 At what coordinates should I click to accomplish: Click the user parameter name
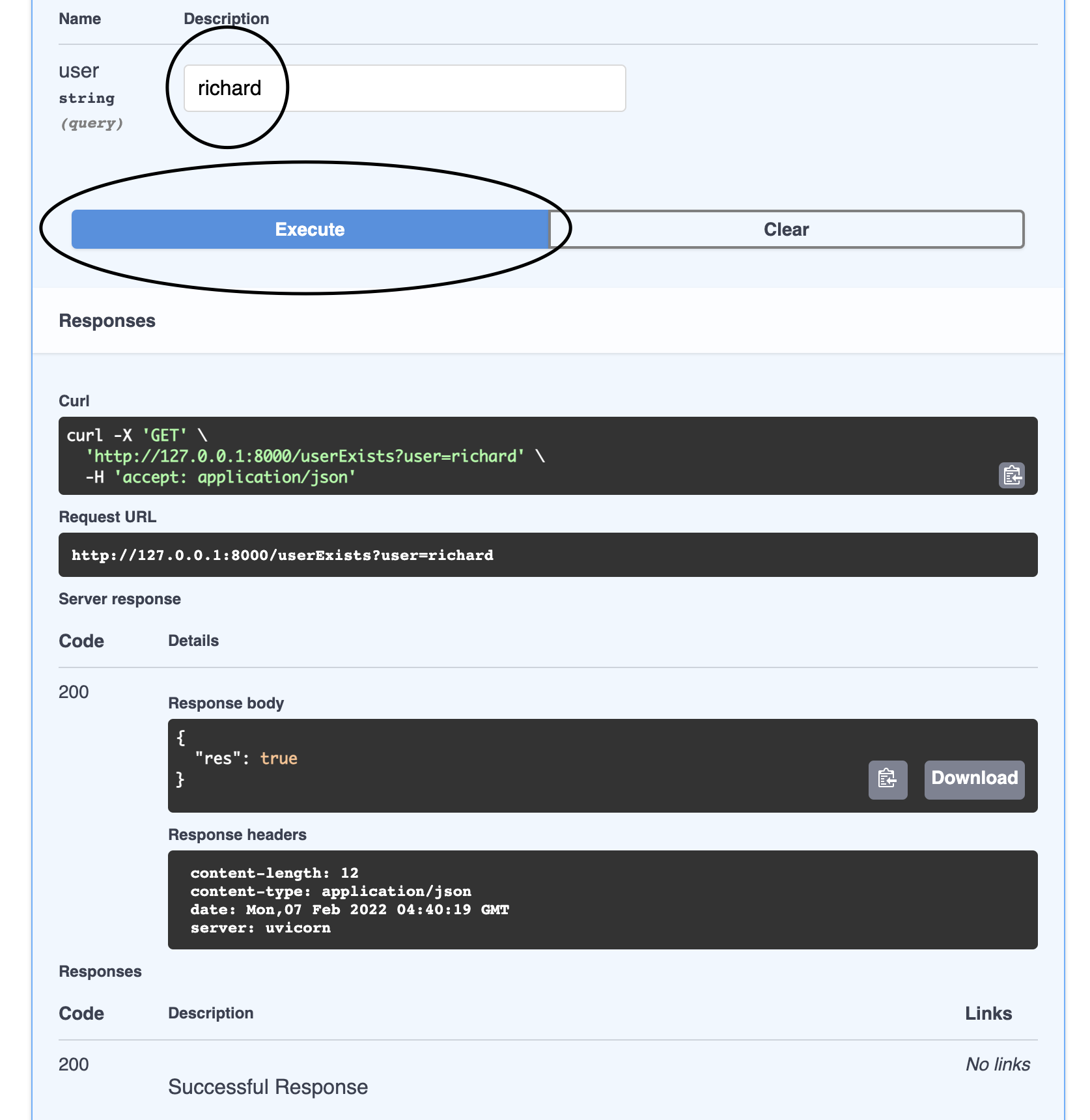point(79,70)
